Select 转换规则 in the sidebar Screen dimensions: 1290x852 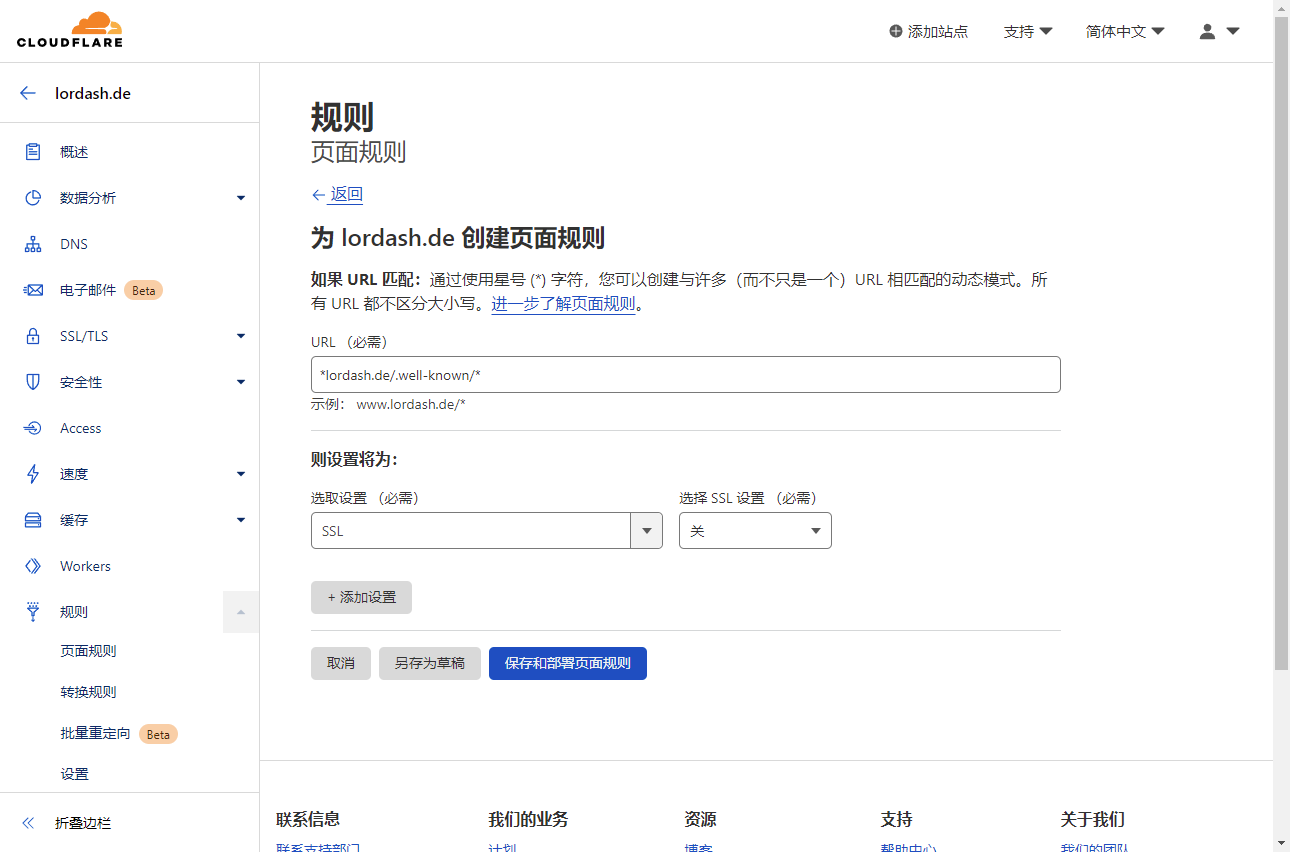(x=88, y=692)
